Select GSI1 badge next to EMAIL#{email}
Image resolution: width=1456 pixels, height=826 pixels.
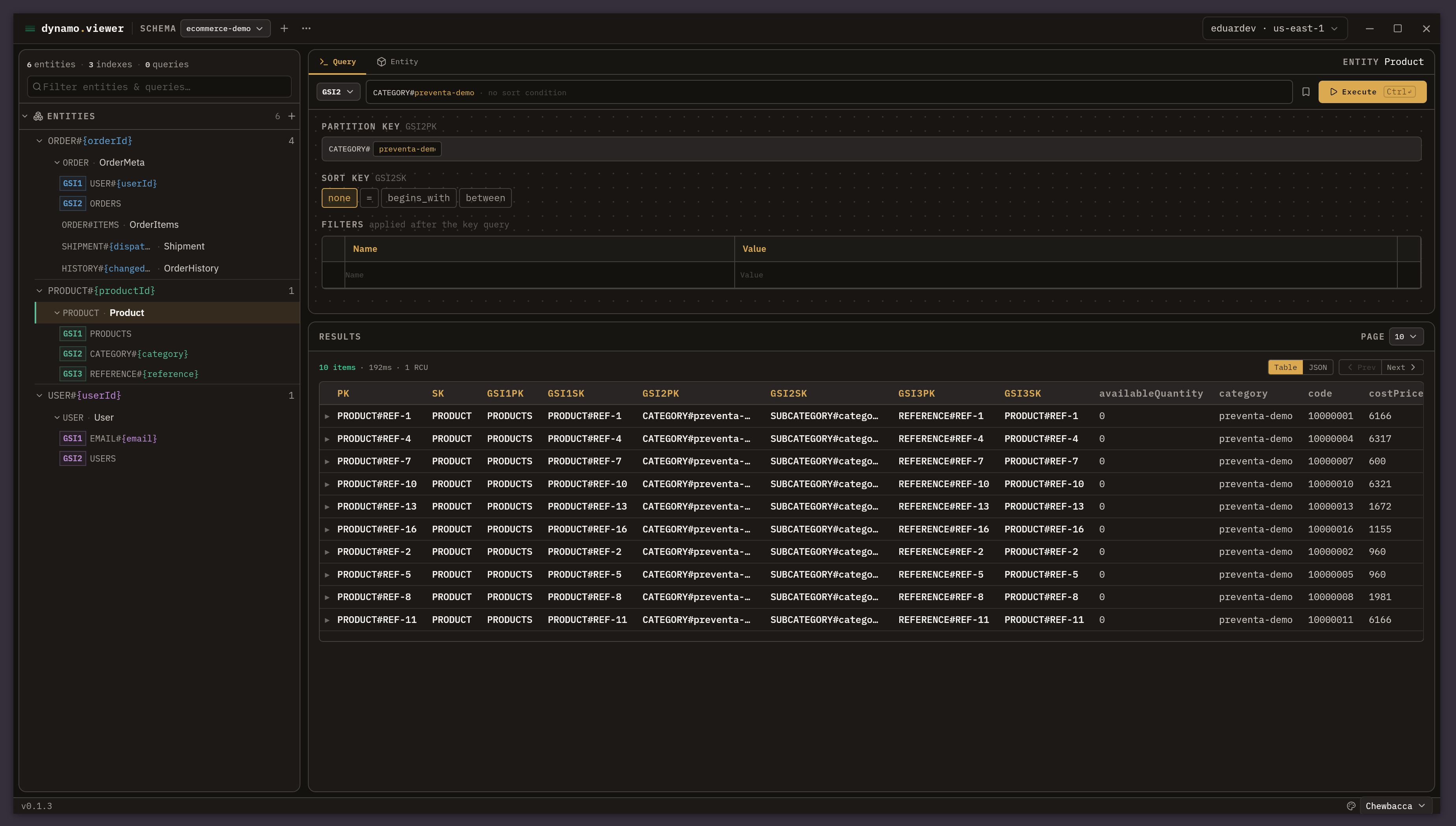pos(72,438)
